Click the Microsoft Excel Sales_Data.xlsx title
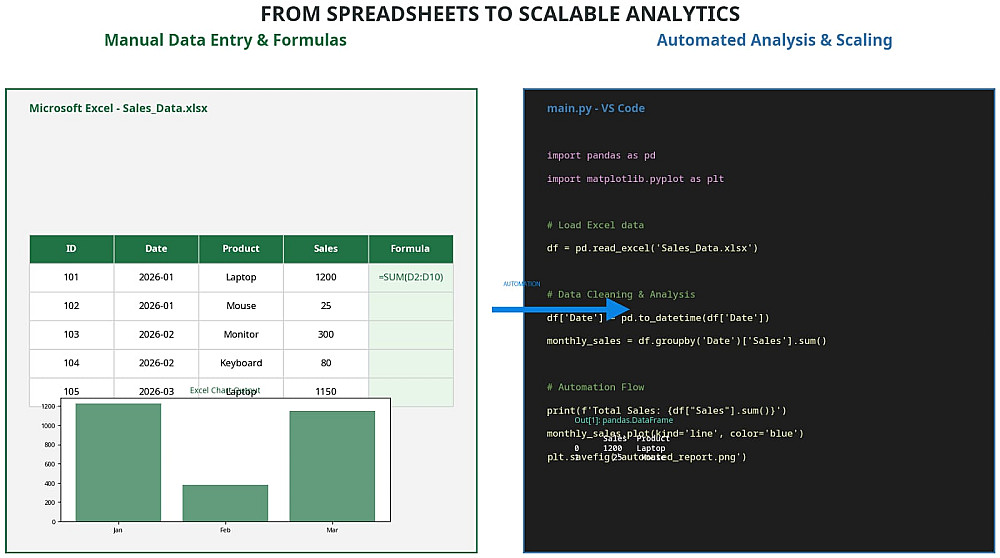The height and width of the screenshot is (558, 1000). pos(118,108)
